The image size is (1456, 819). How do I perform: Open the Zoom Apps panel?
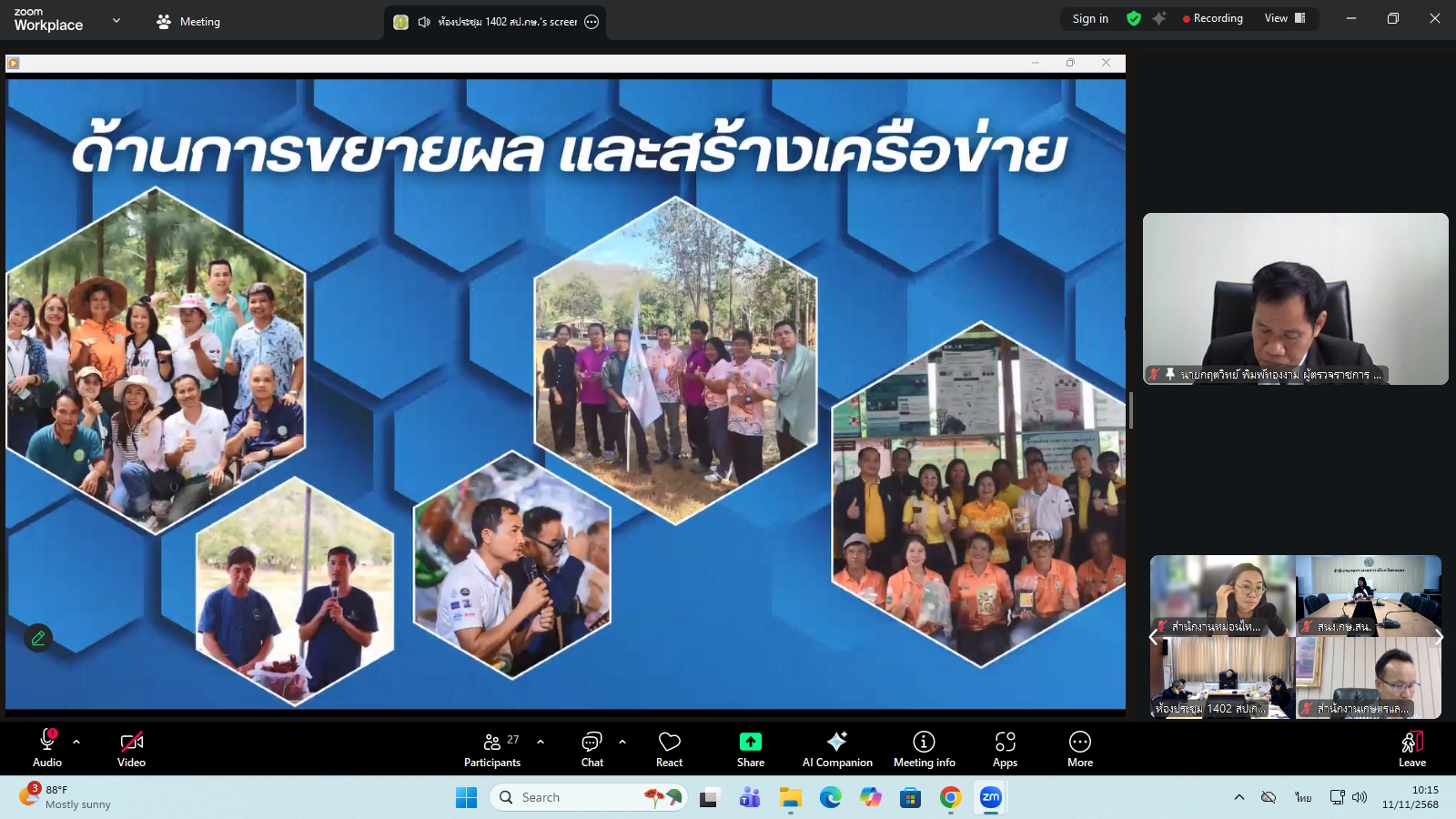[x=1005, y=748]
